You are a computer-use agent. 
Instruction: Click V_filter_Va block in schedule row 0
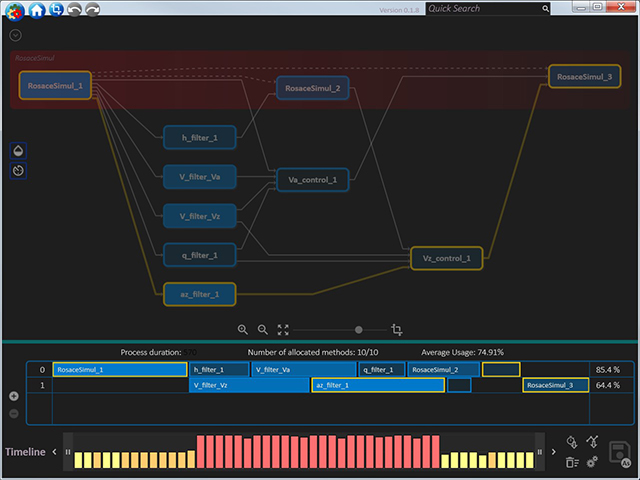click(x=304, y=369)
